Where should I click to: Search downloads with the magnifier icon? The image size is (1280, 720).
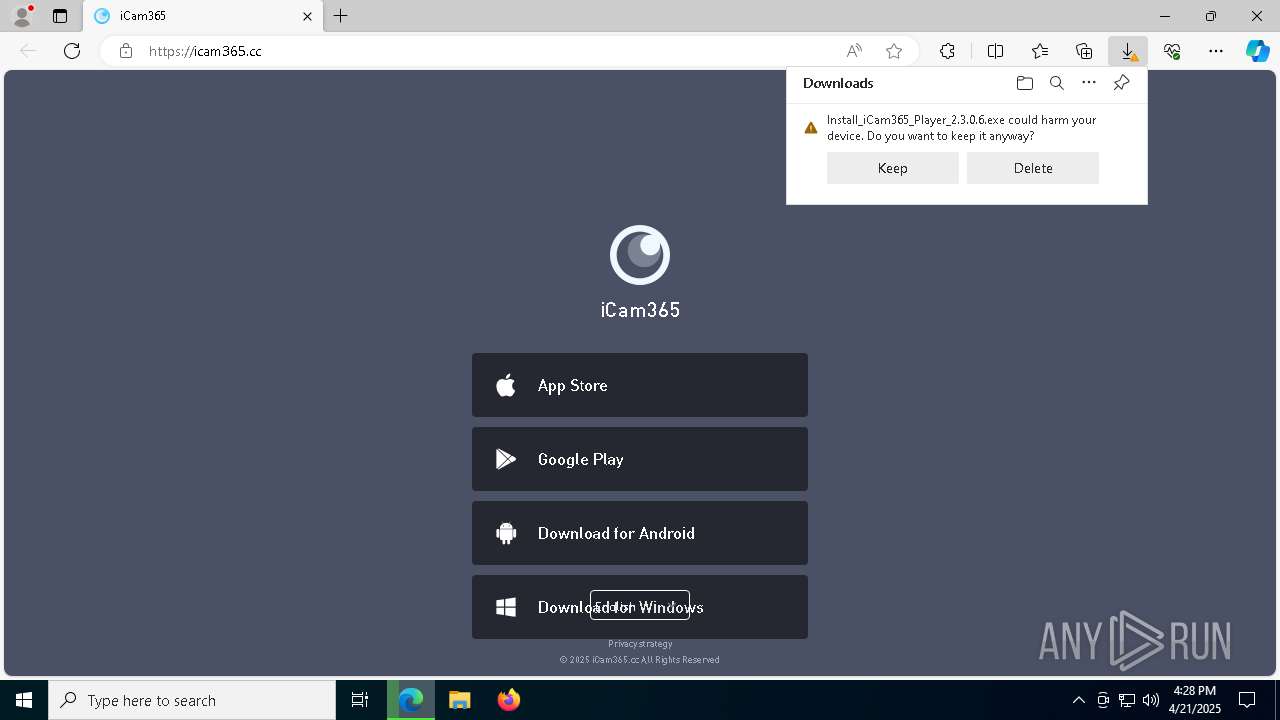(x=1056, y=83)
